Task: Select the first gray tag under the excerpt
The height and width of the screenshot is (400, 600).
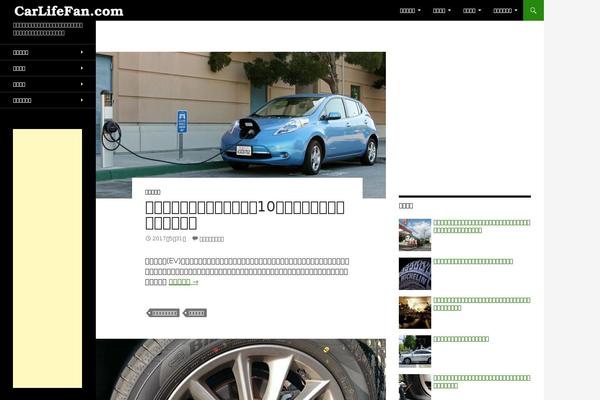Action: pos(163,313)
